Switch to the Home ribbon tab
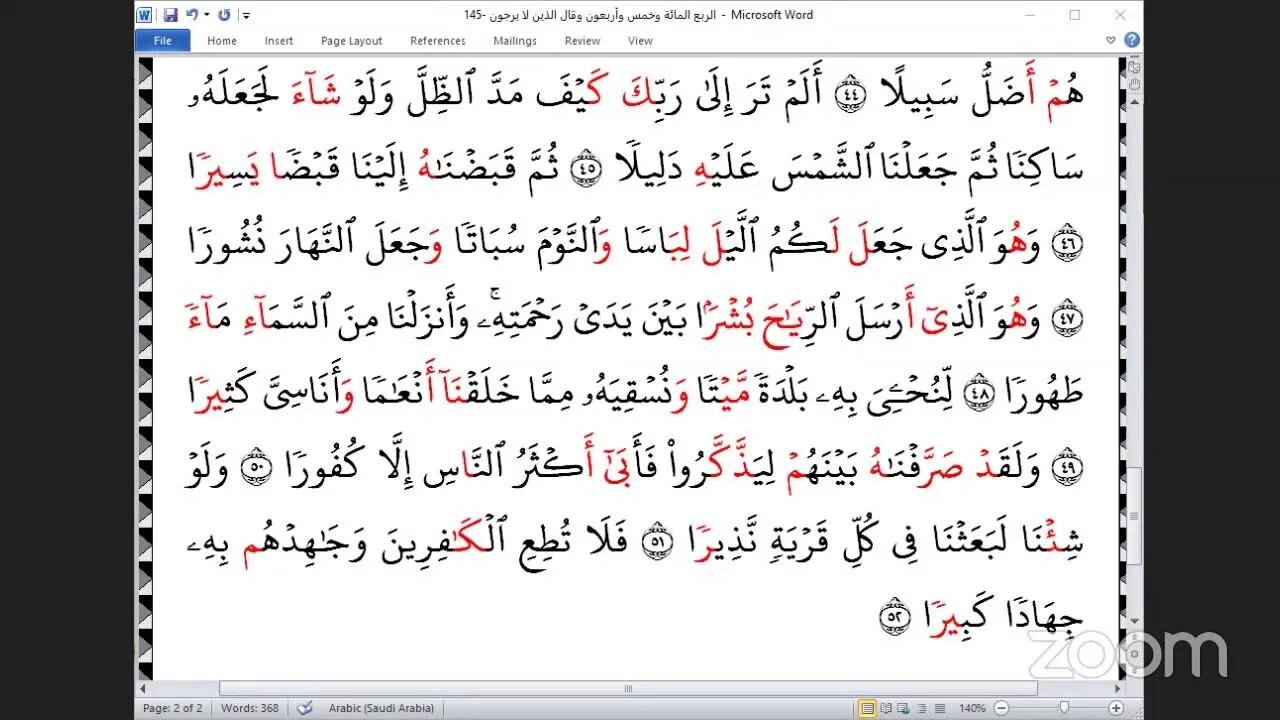This screenshot has height=720, width=1280. tap(222, 41)
